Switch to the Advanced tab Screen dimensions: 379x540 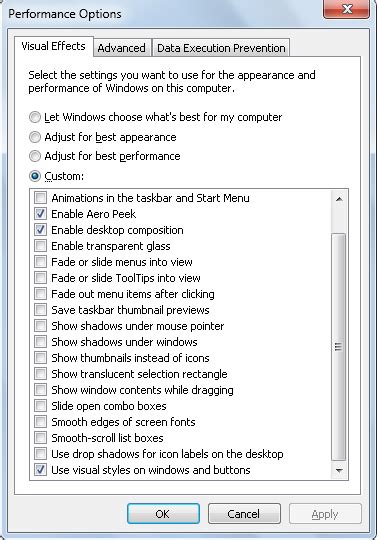coord(122,48)
